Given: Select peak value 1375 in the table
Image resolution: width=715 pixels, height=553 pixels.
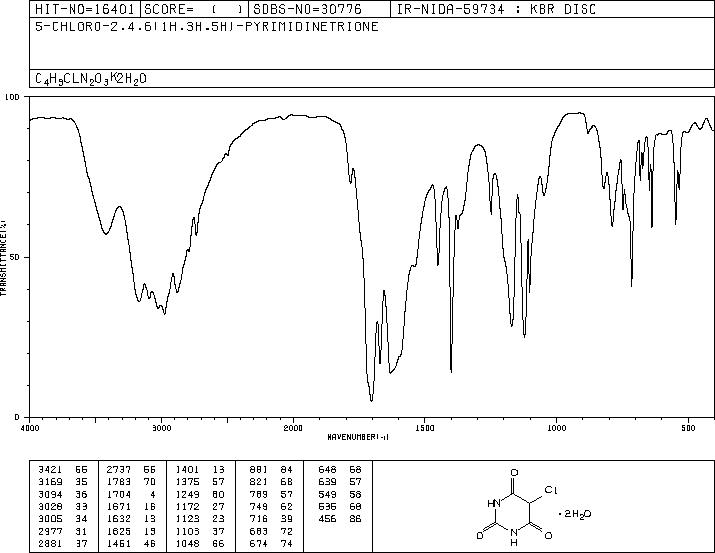Looking at the screenshot, I should pos(187,482).
